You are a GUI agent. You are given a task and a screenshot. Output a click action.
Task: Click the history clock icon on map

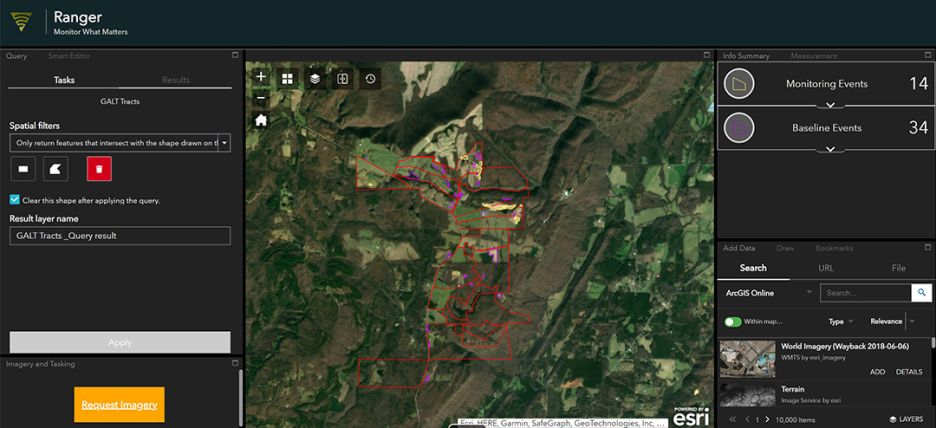[x=370, y=78]
